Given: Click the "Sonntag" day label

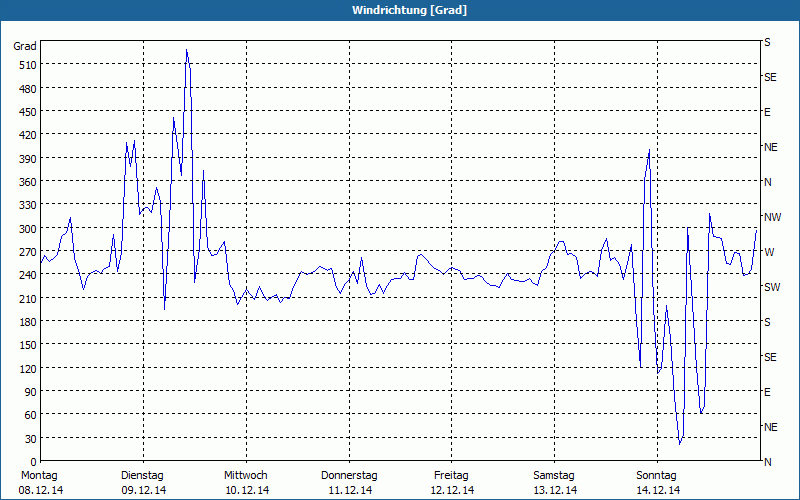Looking at the screenshot, I should (x=656, y=476).
